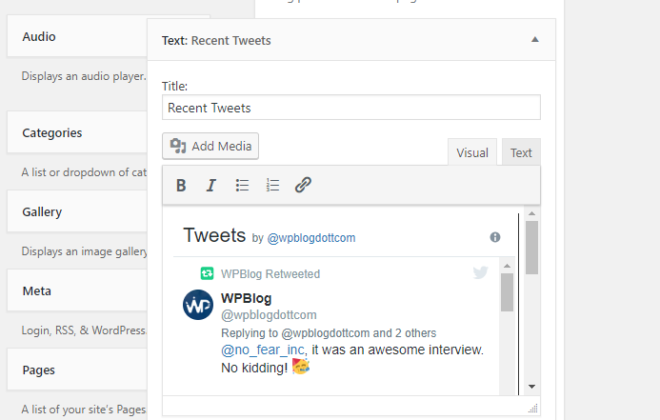The height and width of the screenshot is (420, 660).
Task: Click 'Replying to @wpblogdottcom and 2 others'
Action: click(x=328, y=333)
